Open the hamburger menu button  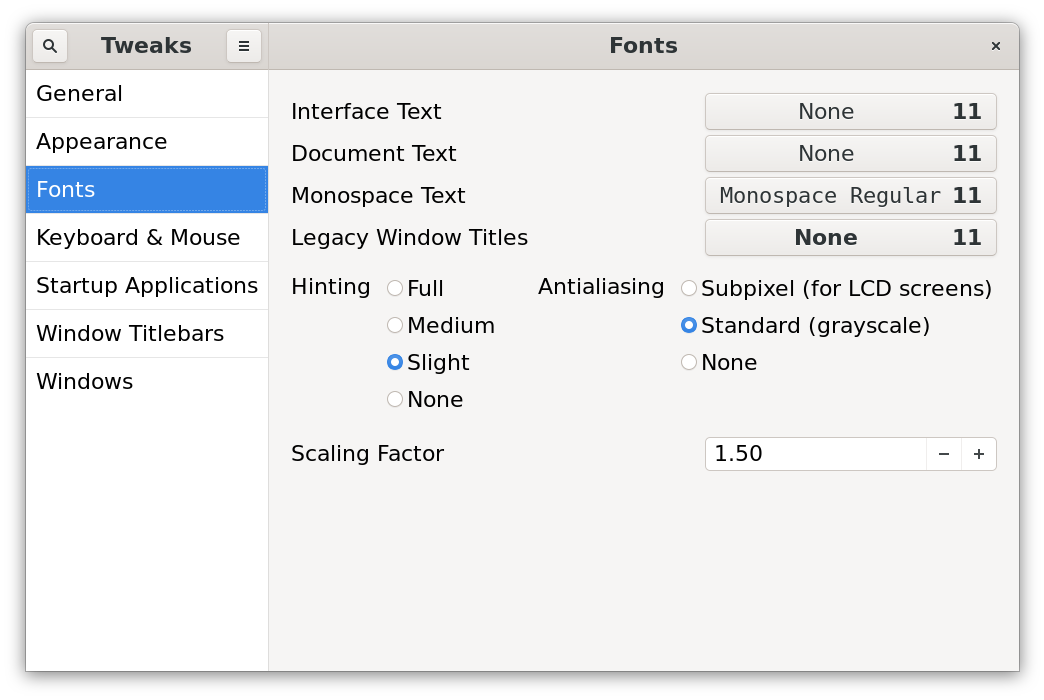244,46
